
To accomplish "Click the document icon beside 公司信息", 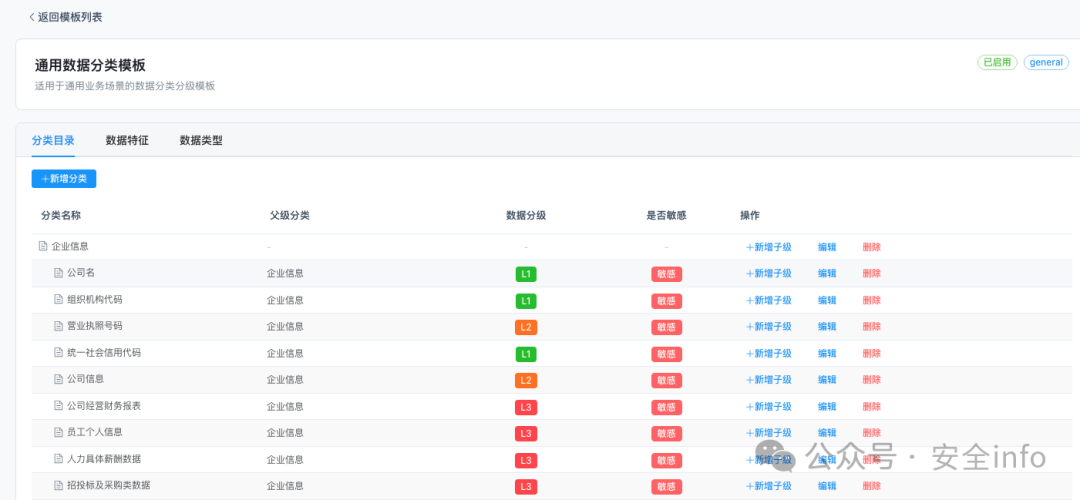I will coord(59,379).
